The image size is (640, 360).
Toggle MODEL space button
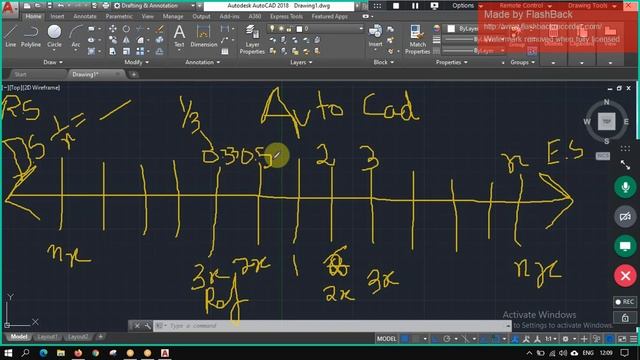pos(386,339)
